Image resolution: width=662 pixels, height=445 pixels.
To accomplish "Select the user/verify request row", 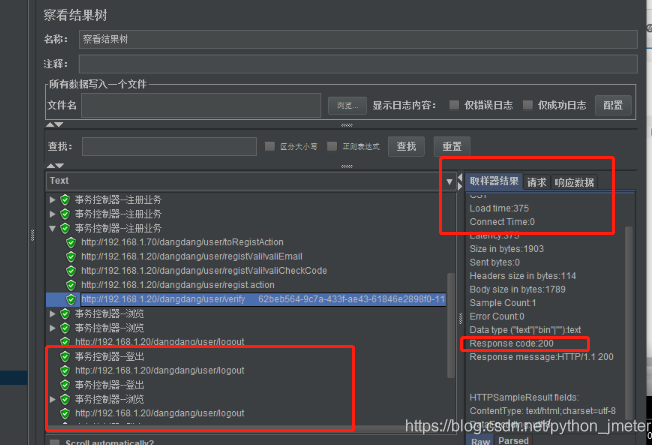I will pyautogui.click(x=246, y=299).
